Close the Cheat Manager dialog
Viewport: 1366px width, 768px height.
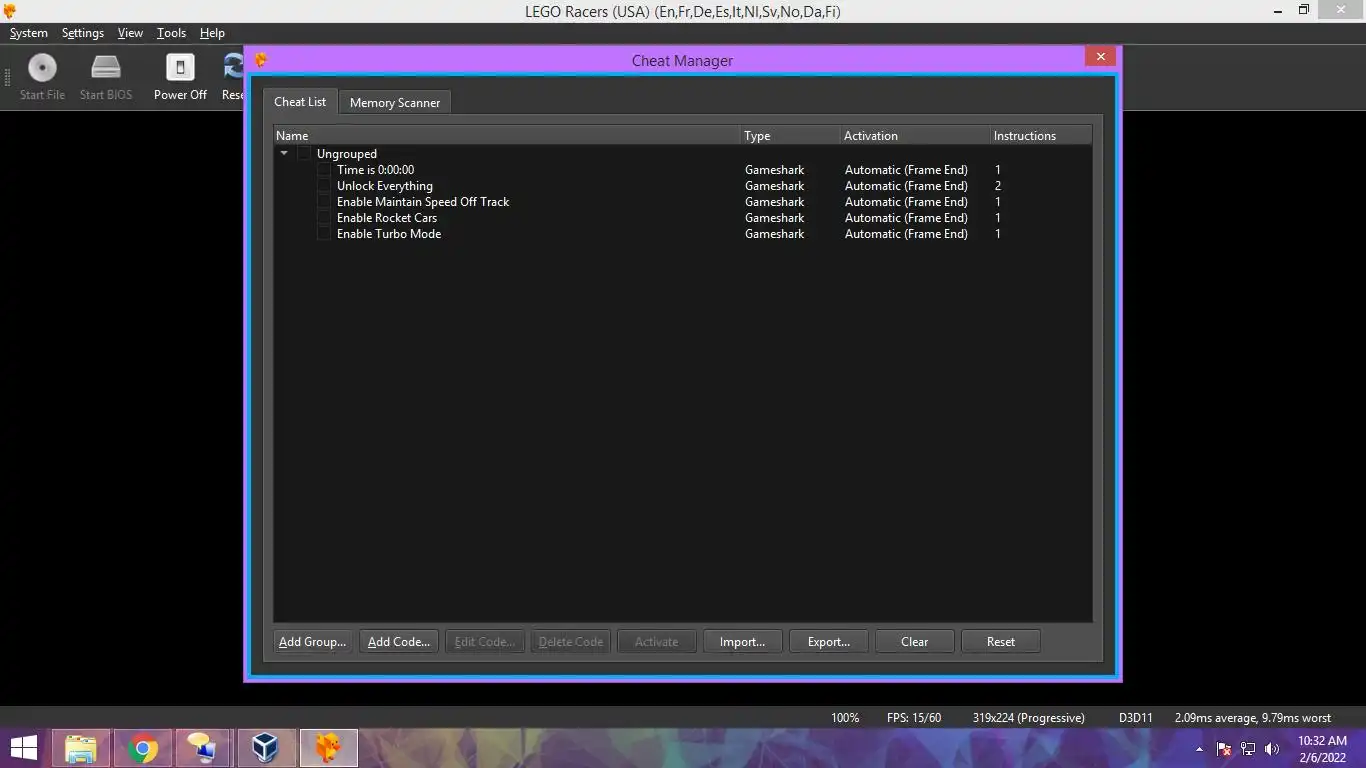point(1100,57)
